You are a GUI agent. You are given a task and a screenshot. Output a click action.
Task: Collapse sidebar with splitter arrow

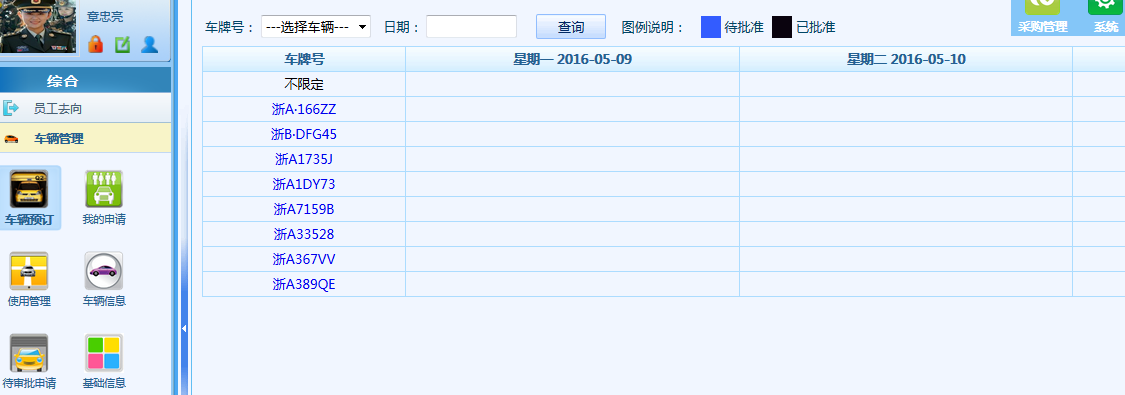tap(184, 328)
